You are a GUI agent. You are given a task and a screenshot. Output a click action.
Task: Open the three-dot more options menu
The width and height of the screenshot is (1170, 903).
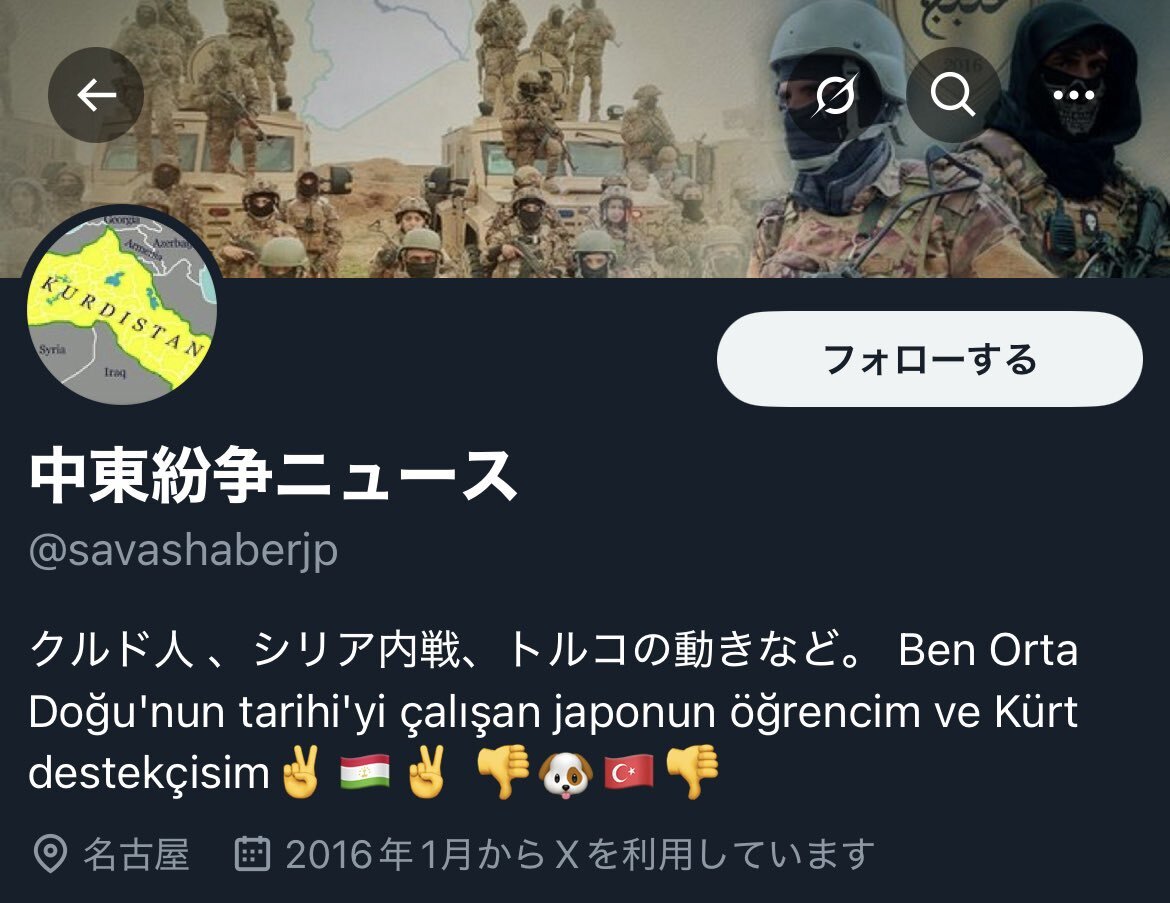[1073, 95]
